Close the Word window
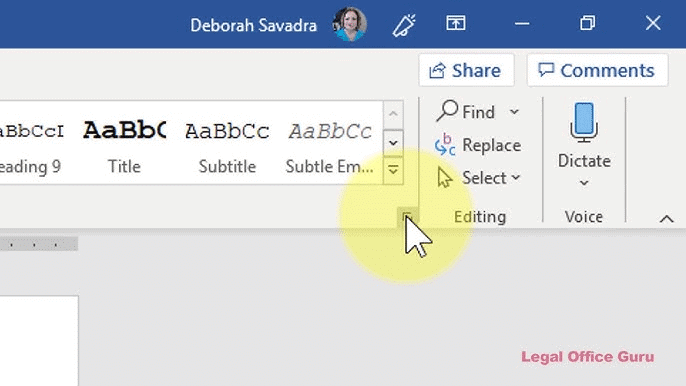686x386 pixels. (653, 23)
